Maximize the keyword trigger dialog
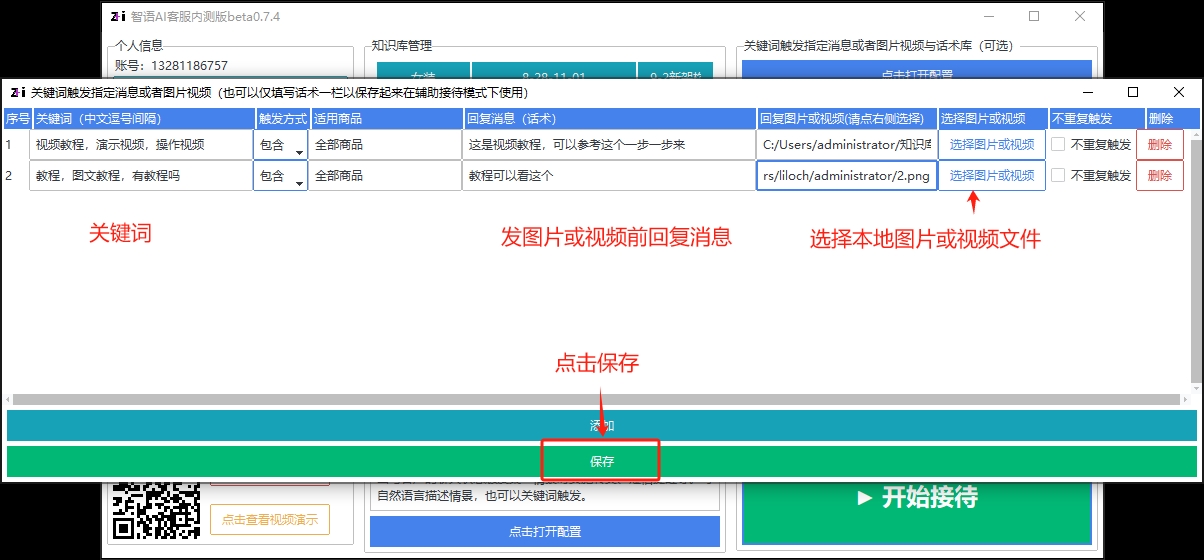The width and height of the screenshot is (1204, 560). tap(1133, 92)
